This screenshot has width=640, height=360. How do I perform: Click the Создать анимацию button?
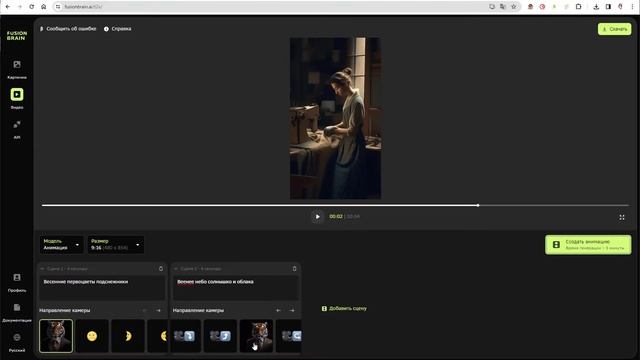588,245
